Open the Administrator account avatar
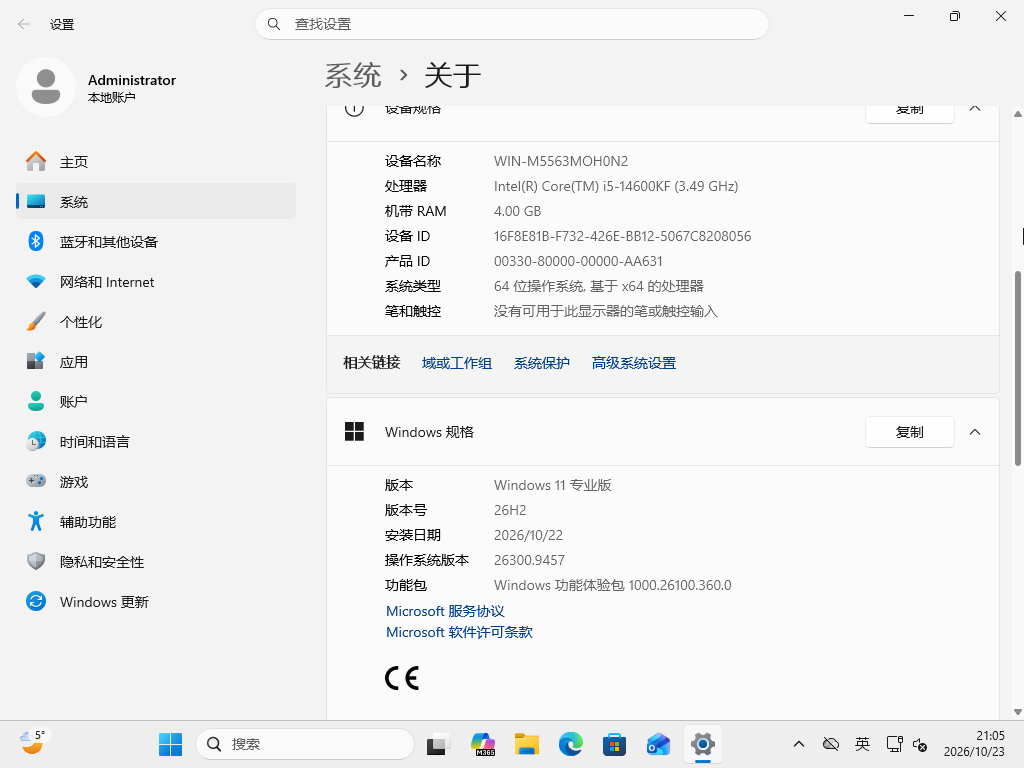 click(46, 87)
